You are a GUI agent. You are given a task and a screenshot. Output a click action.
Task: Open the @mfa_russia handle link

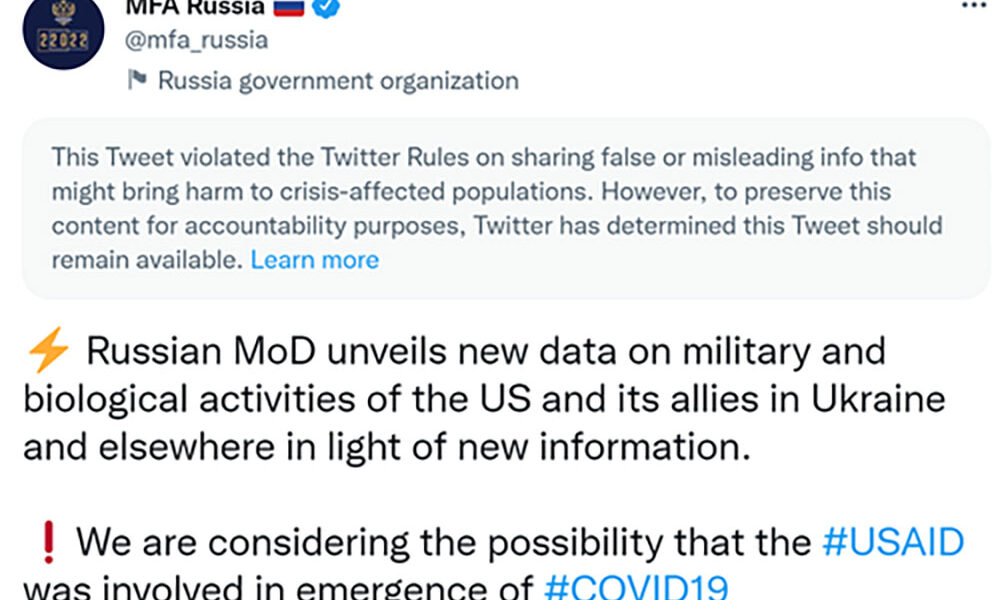point(196,40)
